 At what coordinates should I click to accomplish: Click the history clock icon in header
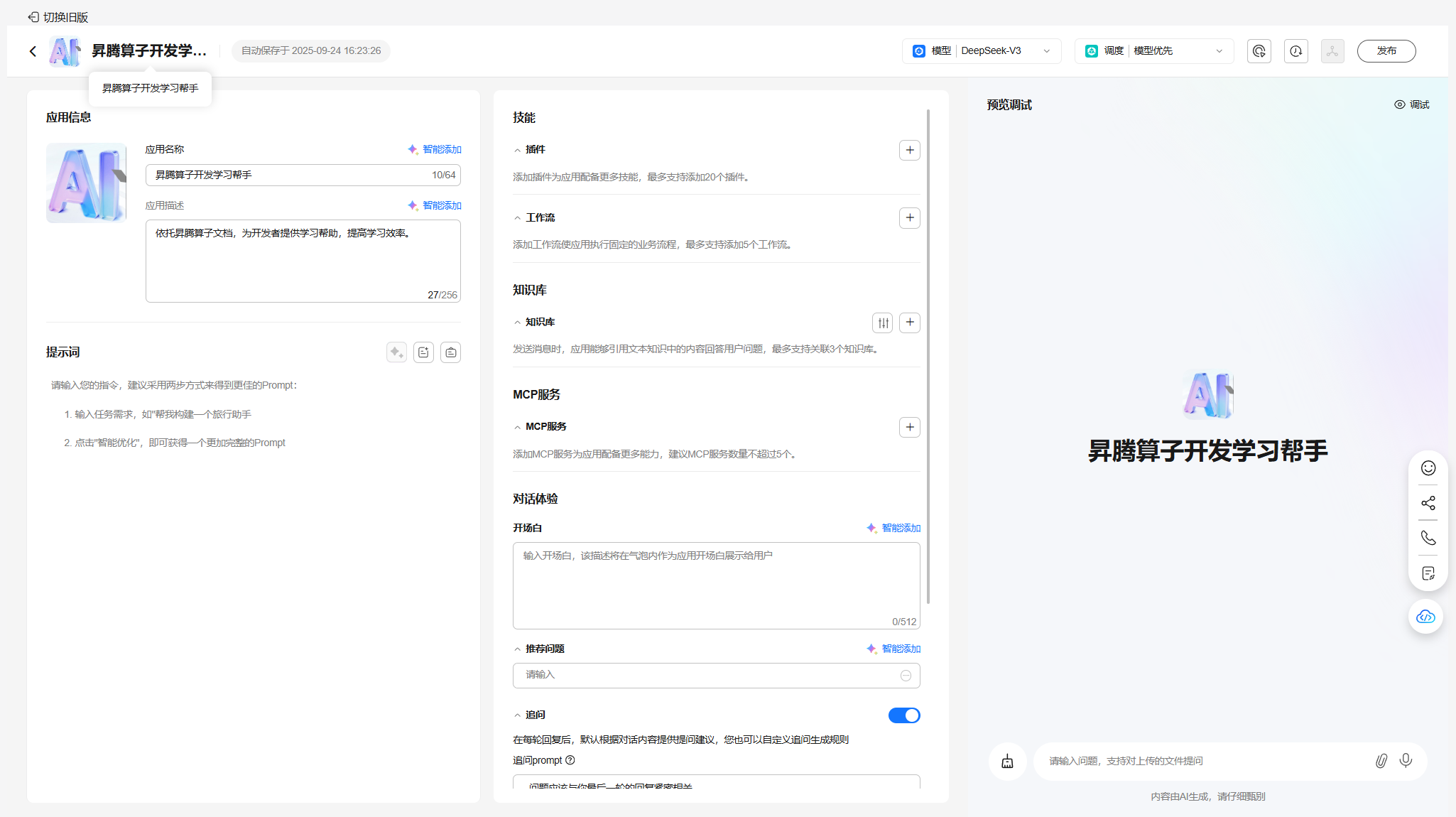[x=1295, y=51]
